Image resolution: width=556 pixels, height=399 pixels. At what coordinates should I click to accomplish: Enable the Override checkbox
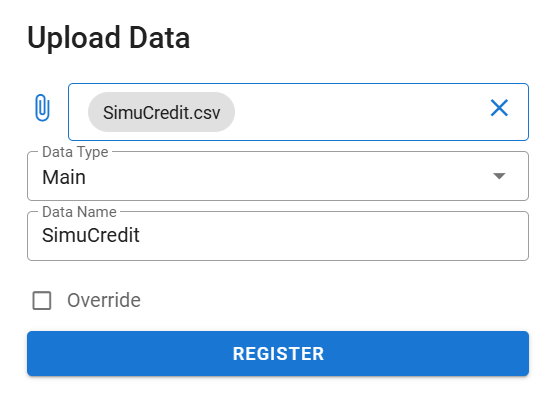[x=42, y=300]
